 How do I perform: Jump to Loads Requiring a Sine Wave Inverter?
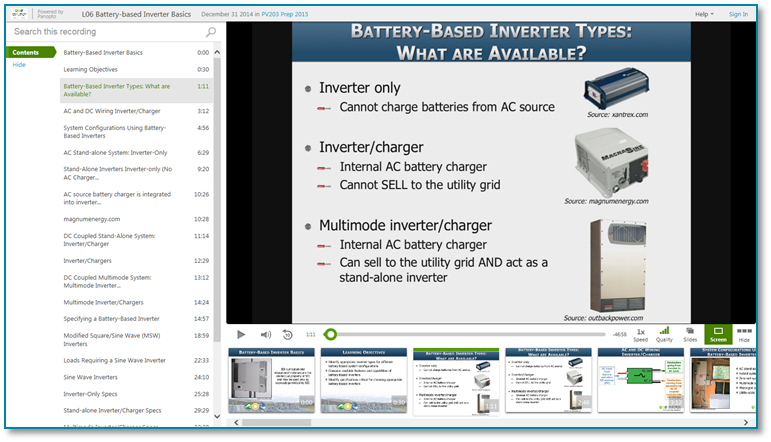pos(136,360)
